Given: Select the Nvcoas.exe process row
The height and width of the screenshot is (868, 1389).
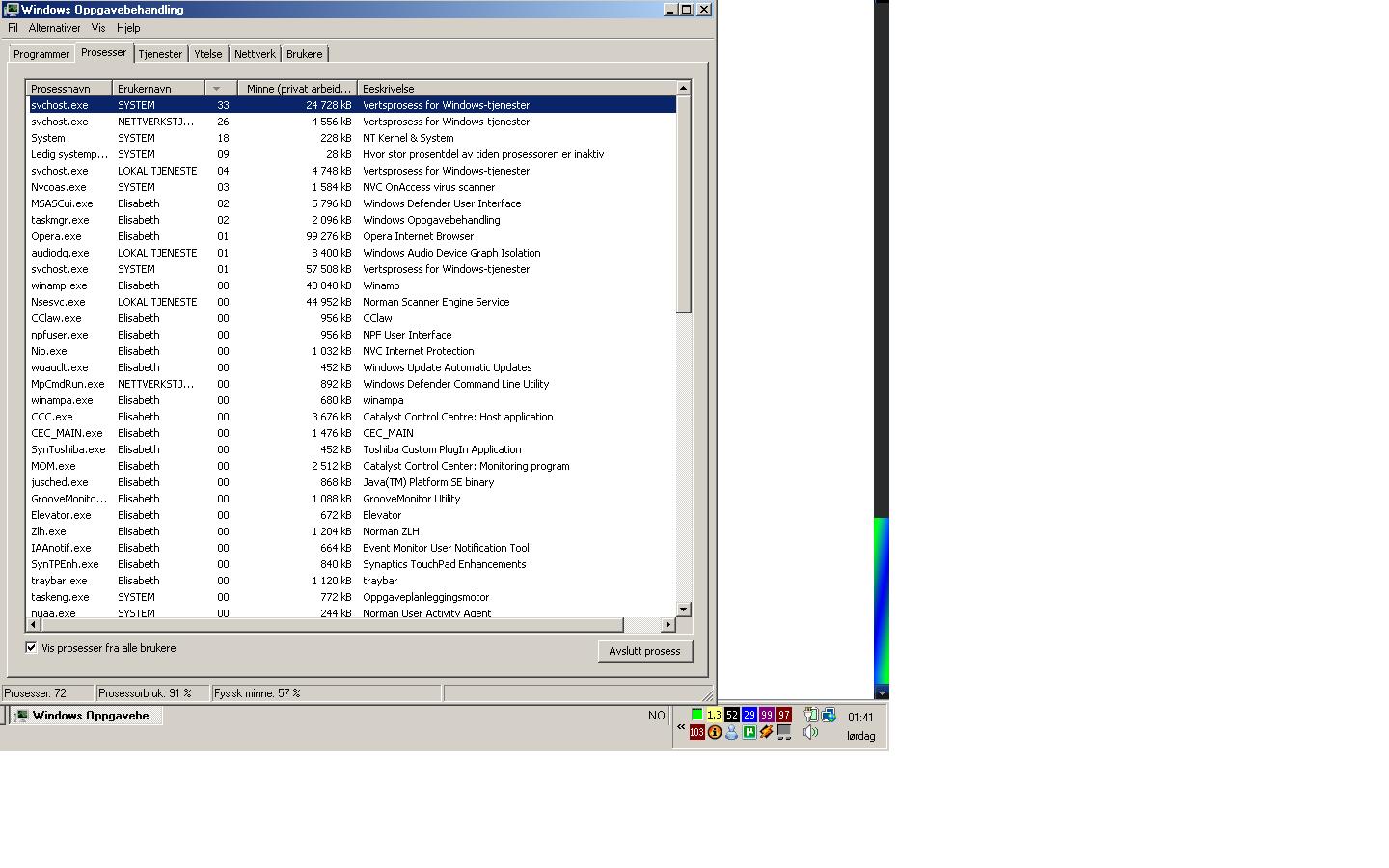Looking at the screenshot, I should tap(351, 187).
